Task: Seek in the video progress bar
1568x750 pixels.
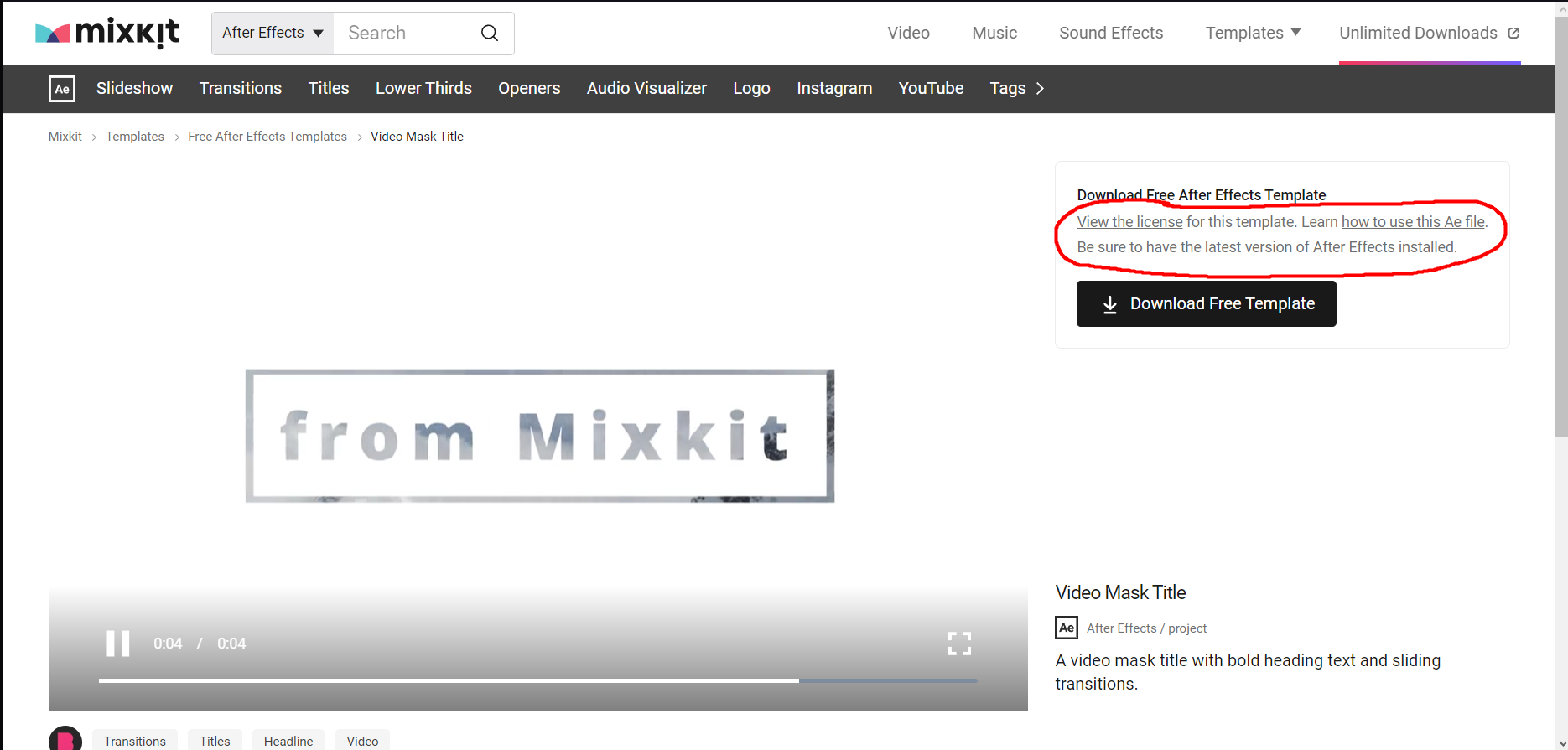Action: pos(537,680)
